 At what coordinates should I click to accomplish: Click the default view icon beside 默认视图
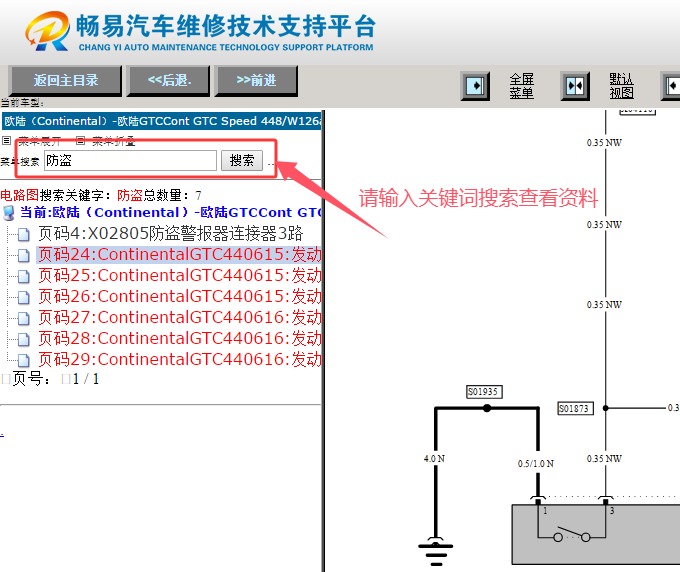[575, 86]
